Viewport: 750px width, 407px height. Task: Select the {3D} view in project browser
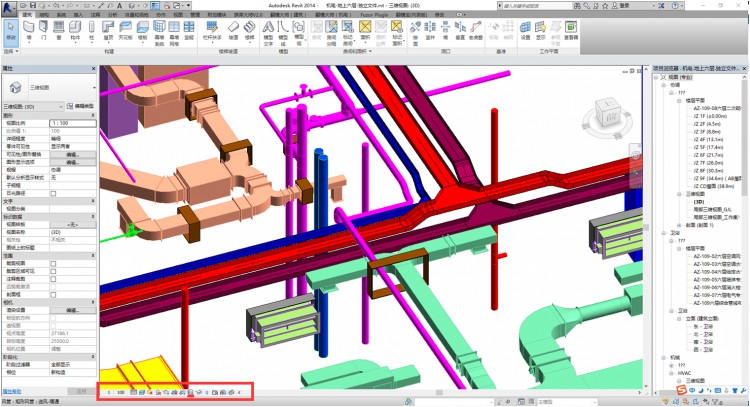(x=698, y=202)
